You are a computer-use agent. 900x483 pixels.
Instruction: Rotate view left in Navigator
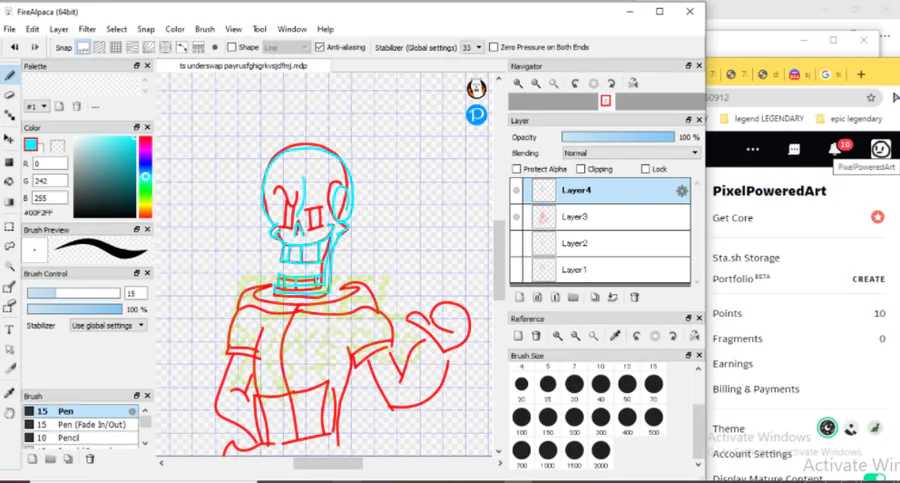[x=575, y=83]
